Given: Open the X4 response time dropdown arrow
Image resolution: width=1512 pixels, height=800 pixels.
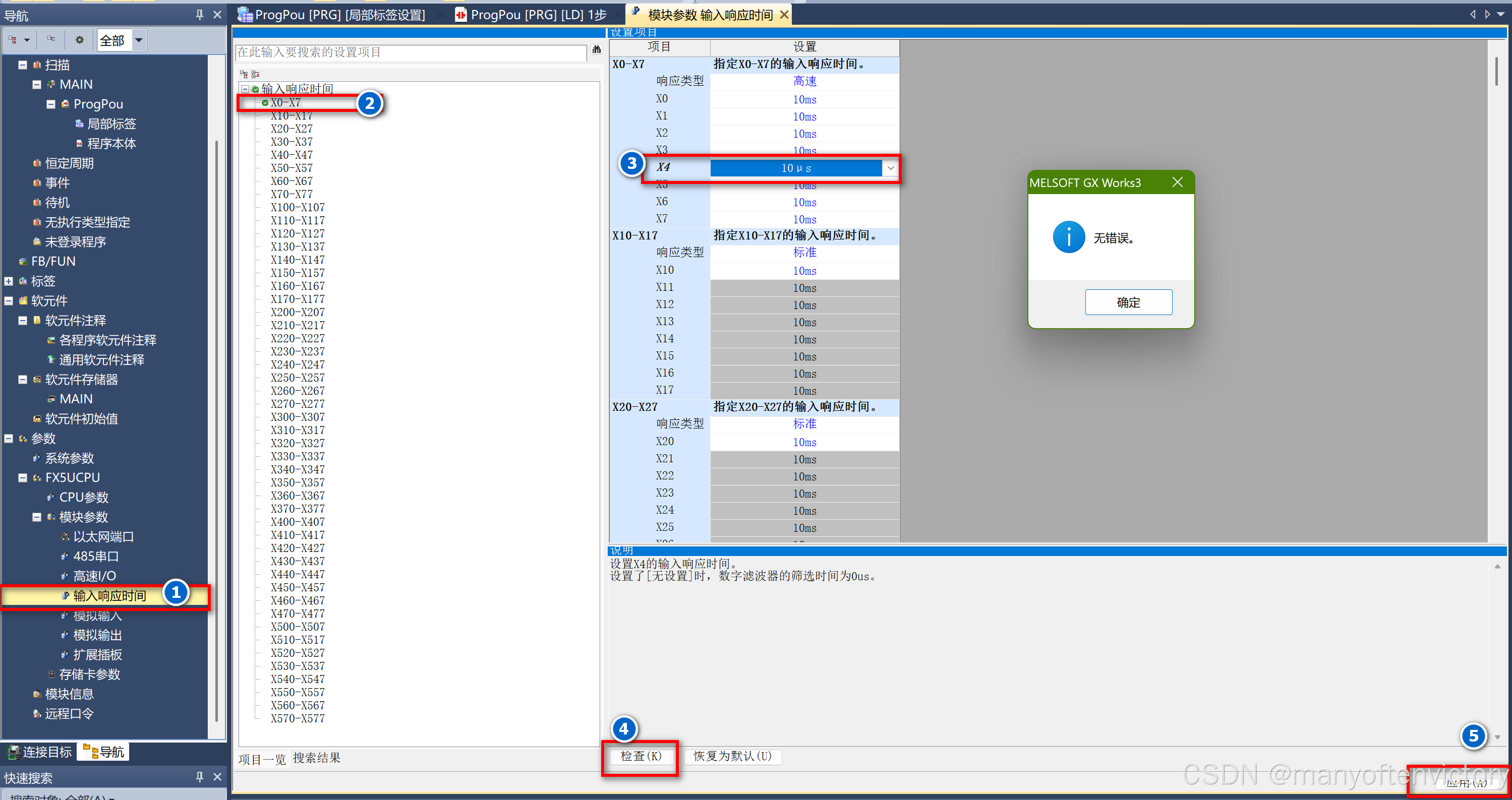Looking at the screenshot, I should (x=890, y=168).
